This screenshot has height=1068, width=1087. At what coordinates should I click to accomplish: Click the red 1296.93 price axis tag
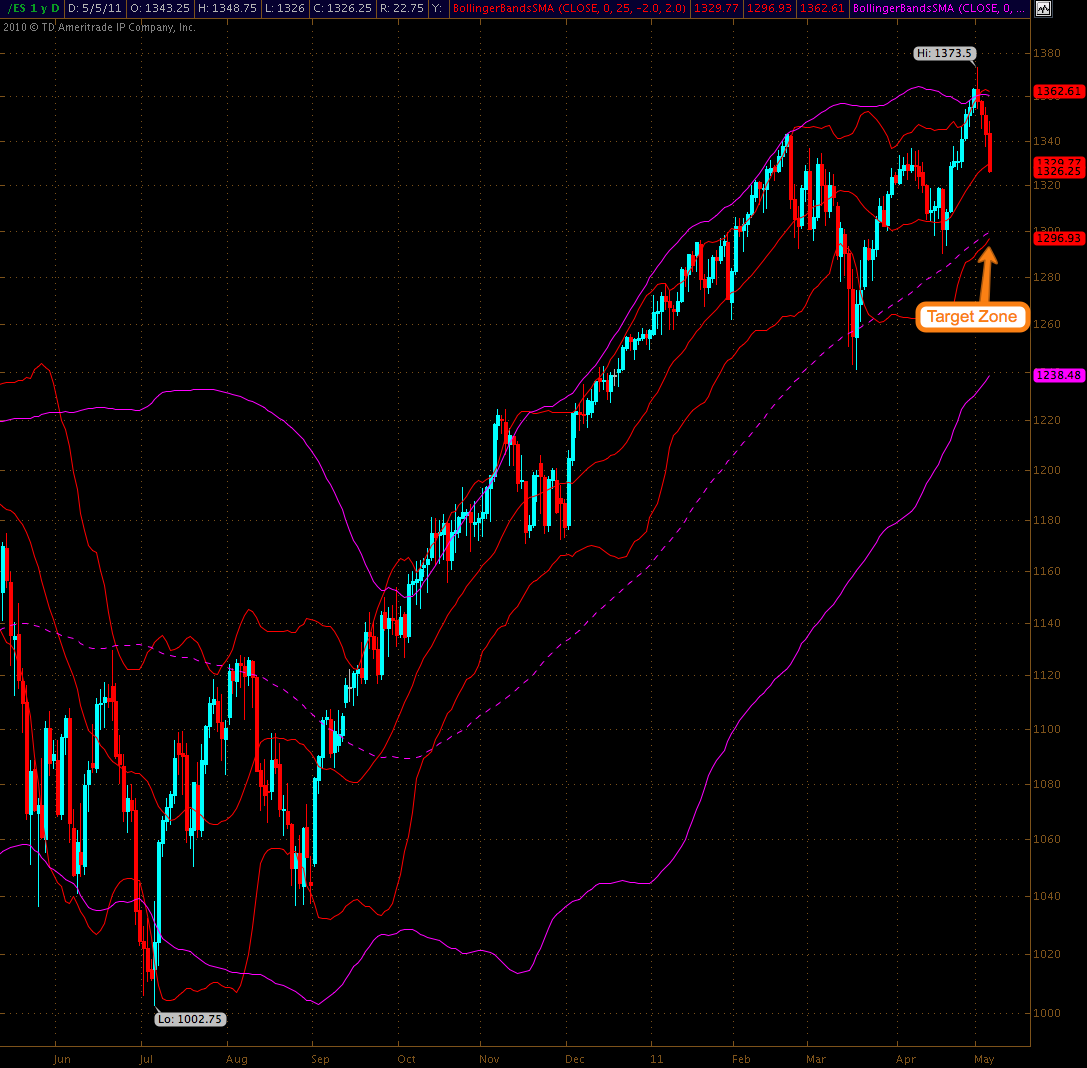(x=1059, y=238)
